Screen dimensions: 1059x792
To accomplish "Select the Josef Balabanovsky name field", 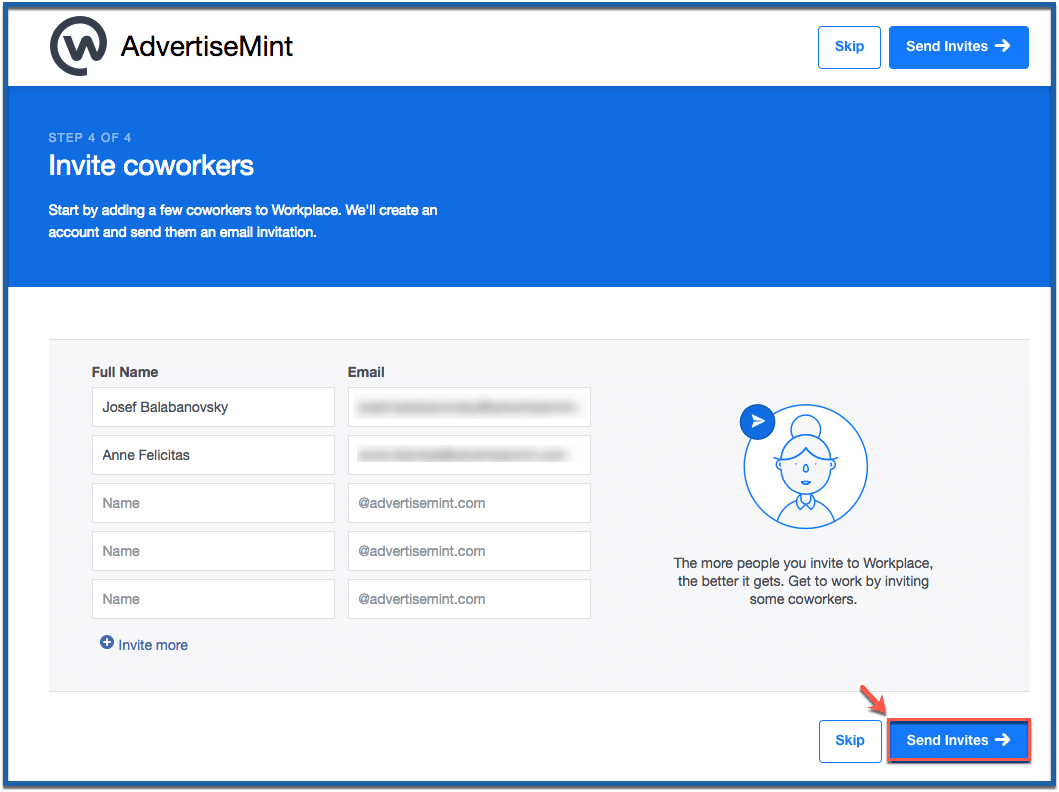I will [213, 407].
